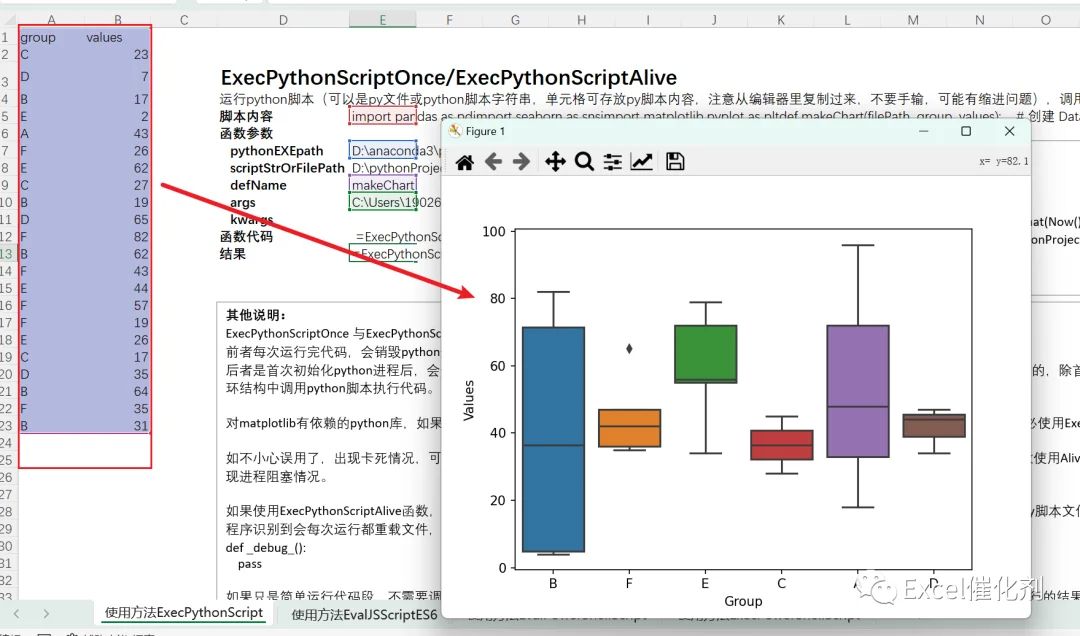Select the cell with value 57
This screenshot has width=1080, height=636.
(x=118, y=305)
